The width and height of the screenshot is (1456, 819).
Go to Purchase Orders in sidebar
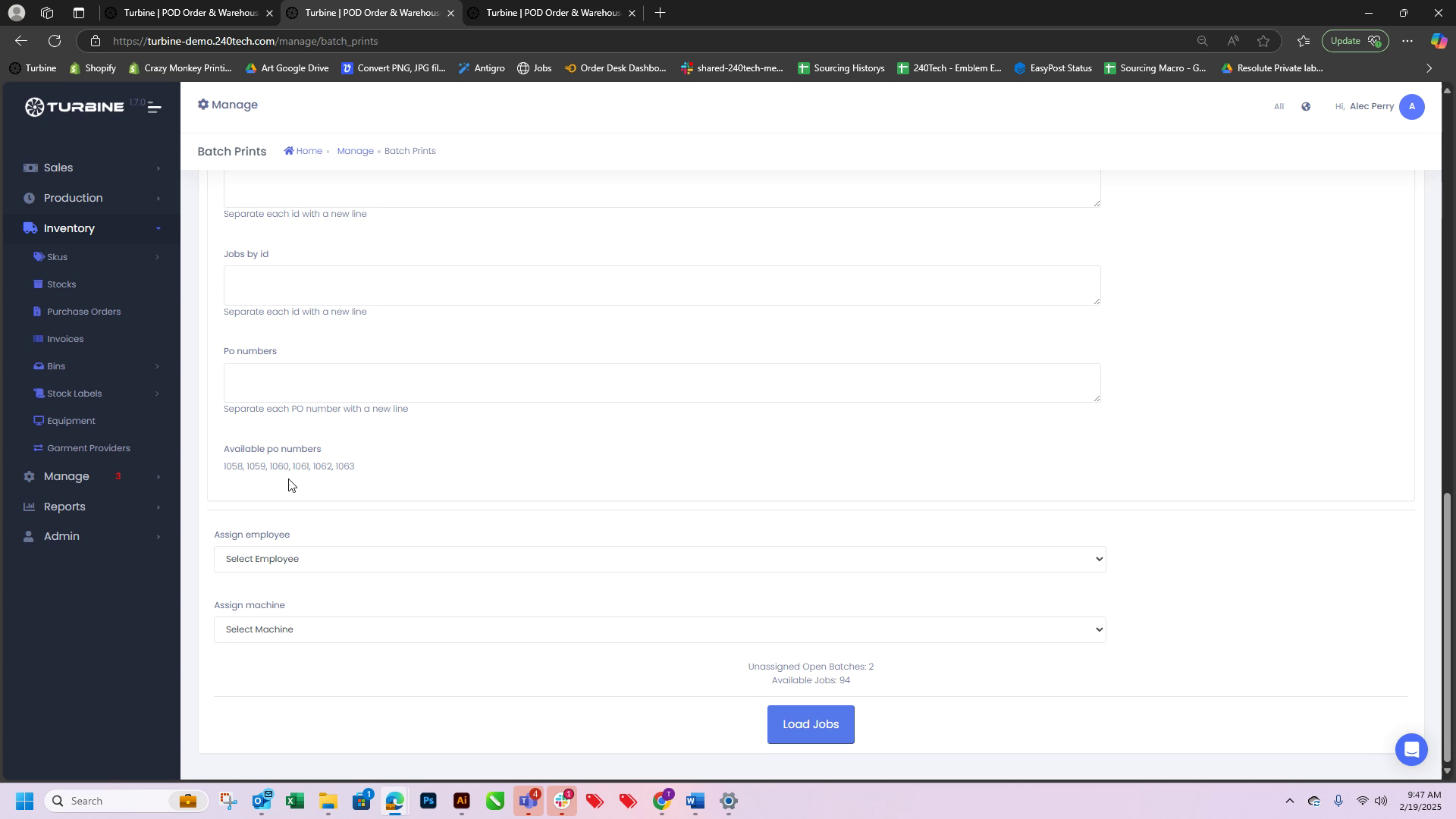83,312
